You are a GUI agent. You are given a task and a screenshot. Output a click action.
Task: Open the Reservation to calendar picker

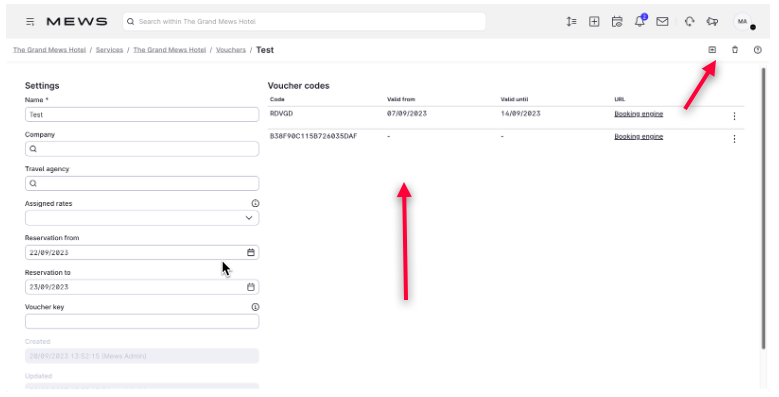coord(251,287)
